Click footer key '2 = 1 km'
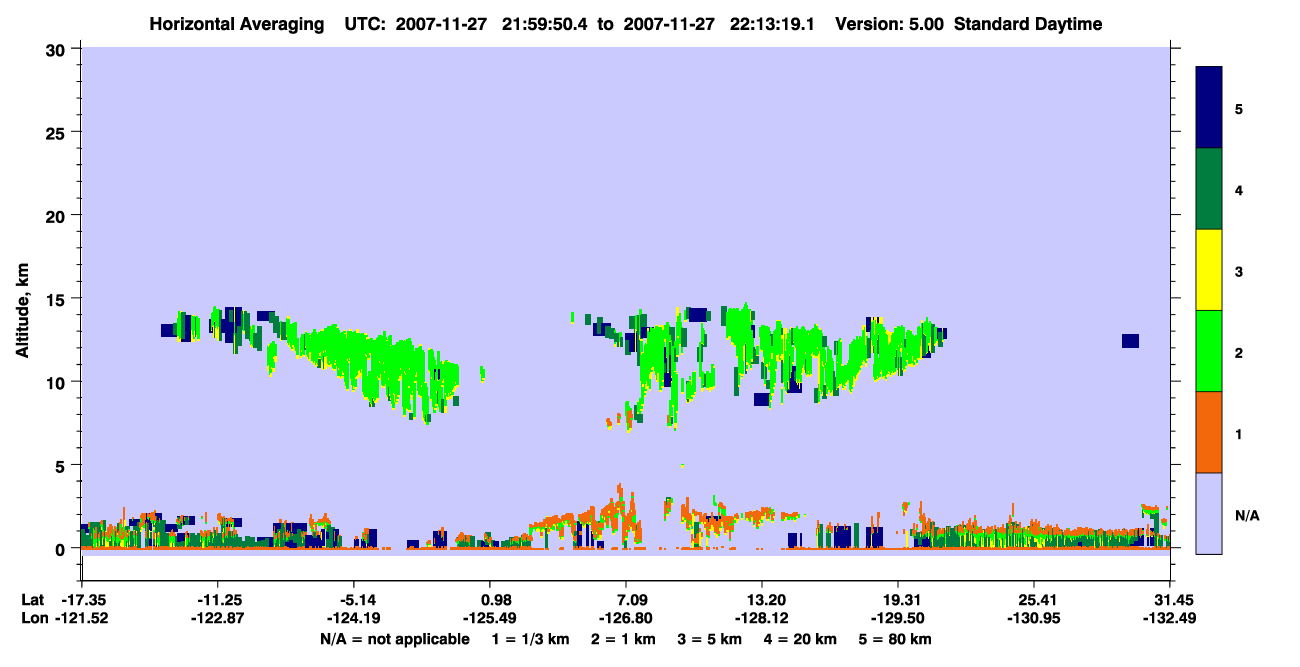 [x=625, y=639]
